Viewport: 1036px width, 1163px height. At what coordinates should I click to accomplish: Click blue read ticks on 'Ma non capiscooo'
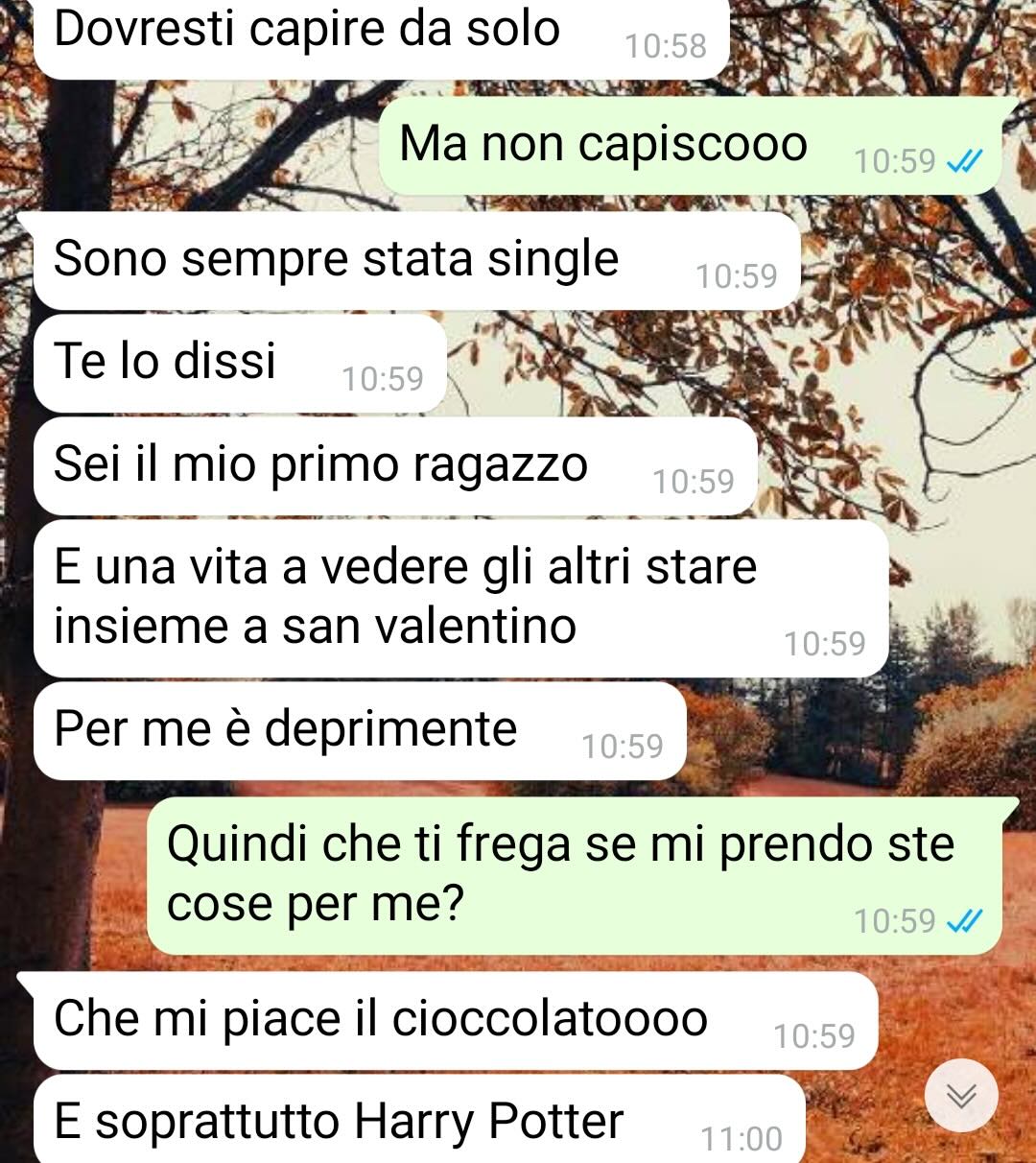pyautogui.click(x=964, y=162)
